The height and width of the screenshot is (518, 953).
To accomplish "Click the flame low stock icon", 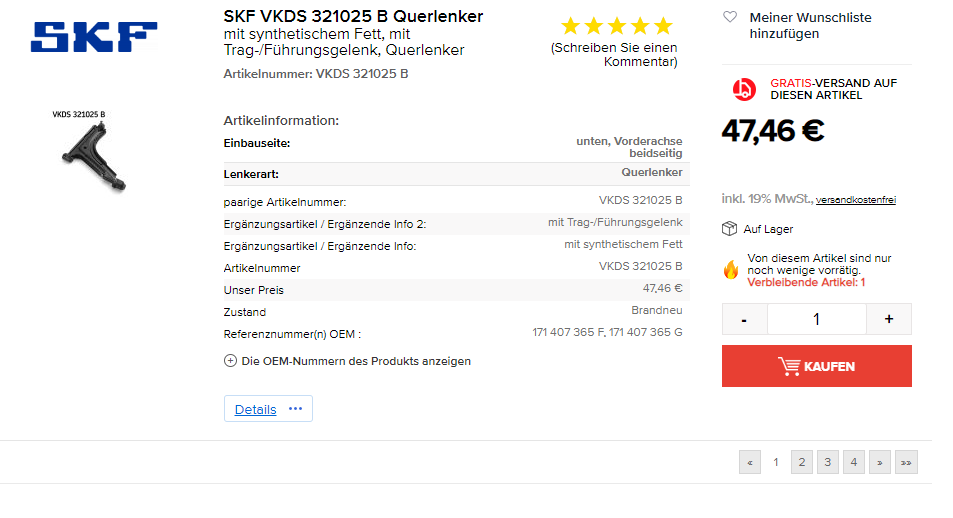I will pyautogui.click(x=730, y=269).
